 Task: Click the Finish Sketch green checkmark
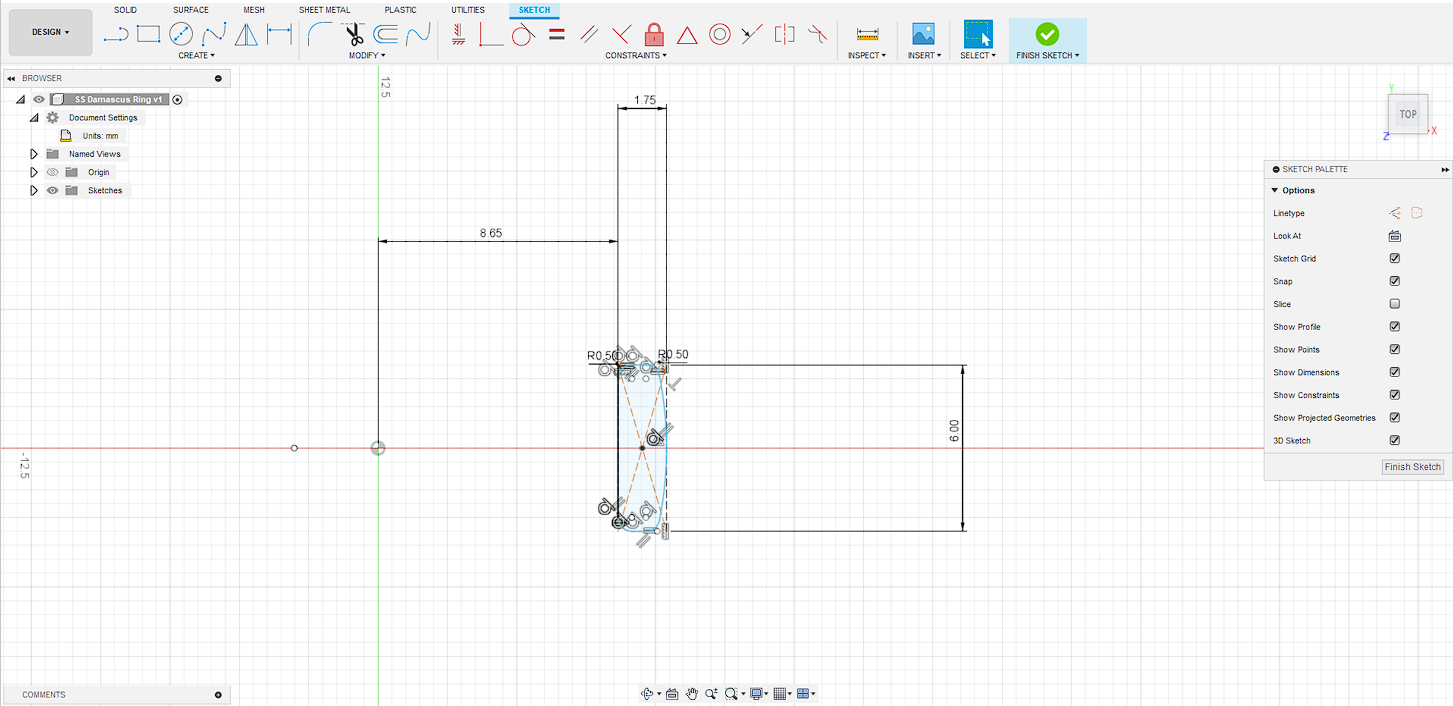(1047, 34)
